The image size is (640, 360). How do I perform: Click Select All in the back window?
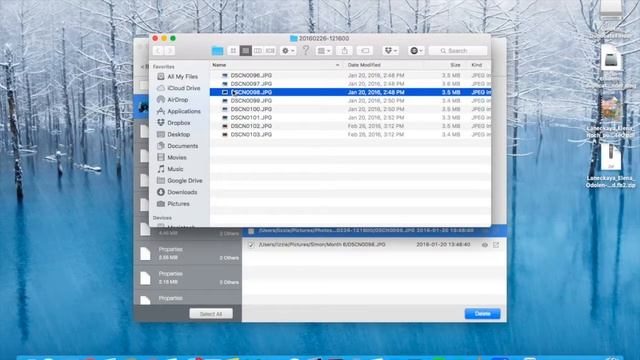pos(211,314)
